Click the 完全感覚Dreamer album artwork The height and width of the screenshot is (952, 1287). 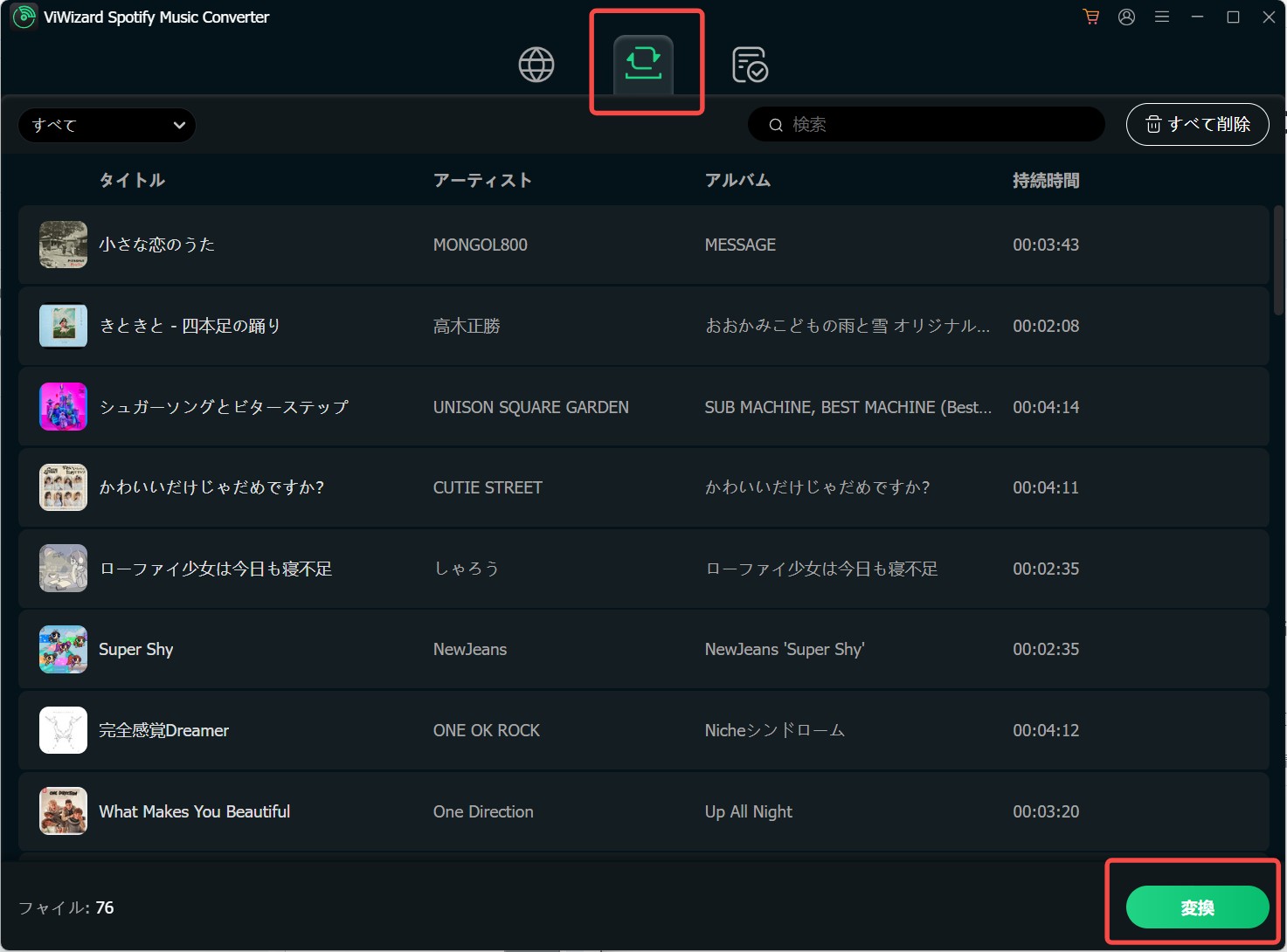pyautogui.click(x=63, y=730)
